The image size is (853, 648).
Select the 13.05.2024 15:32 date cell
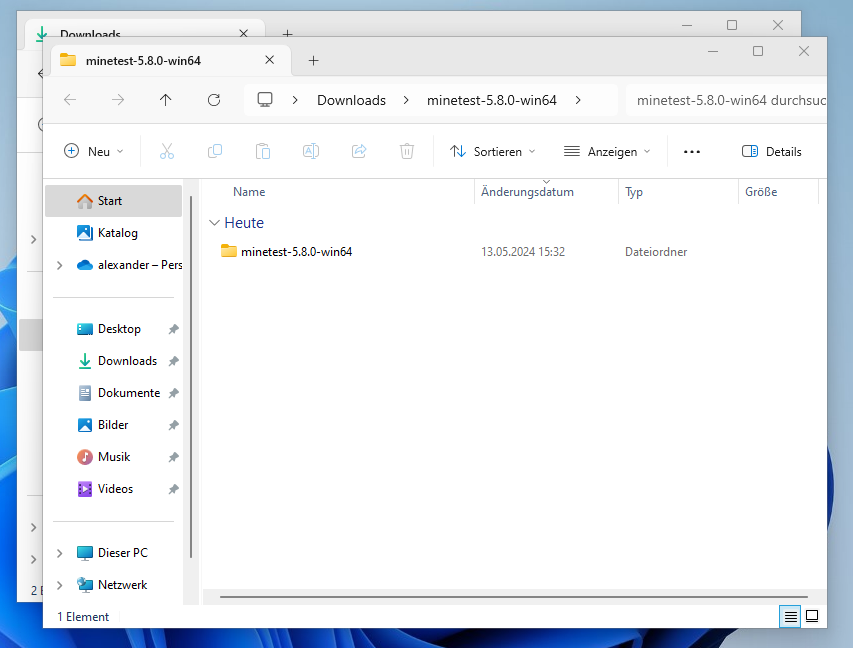pyautogui.click(x=523, y=252)
